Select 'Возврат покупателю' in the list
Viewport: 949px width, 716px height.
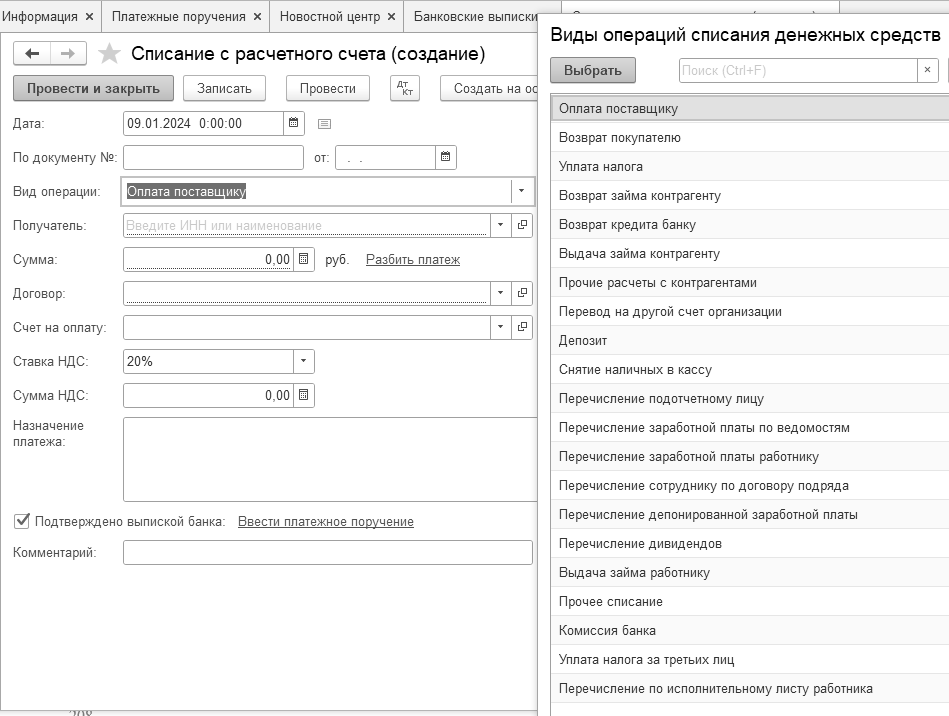click(x=750, y=137)
